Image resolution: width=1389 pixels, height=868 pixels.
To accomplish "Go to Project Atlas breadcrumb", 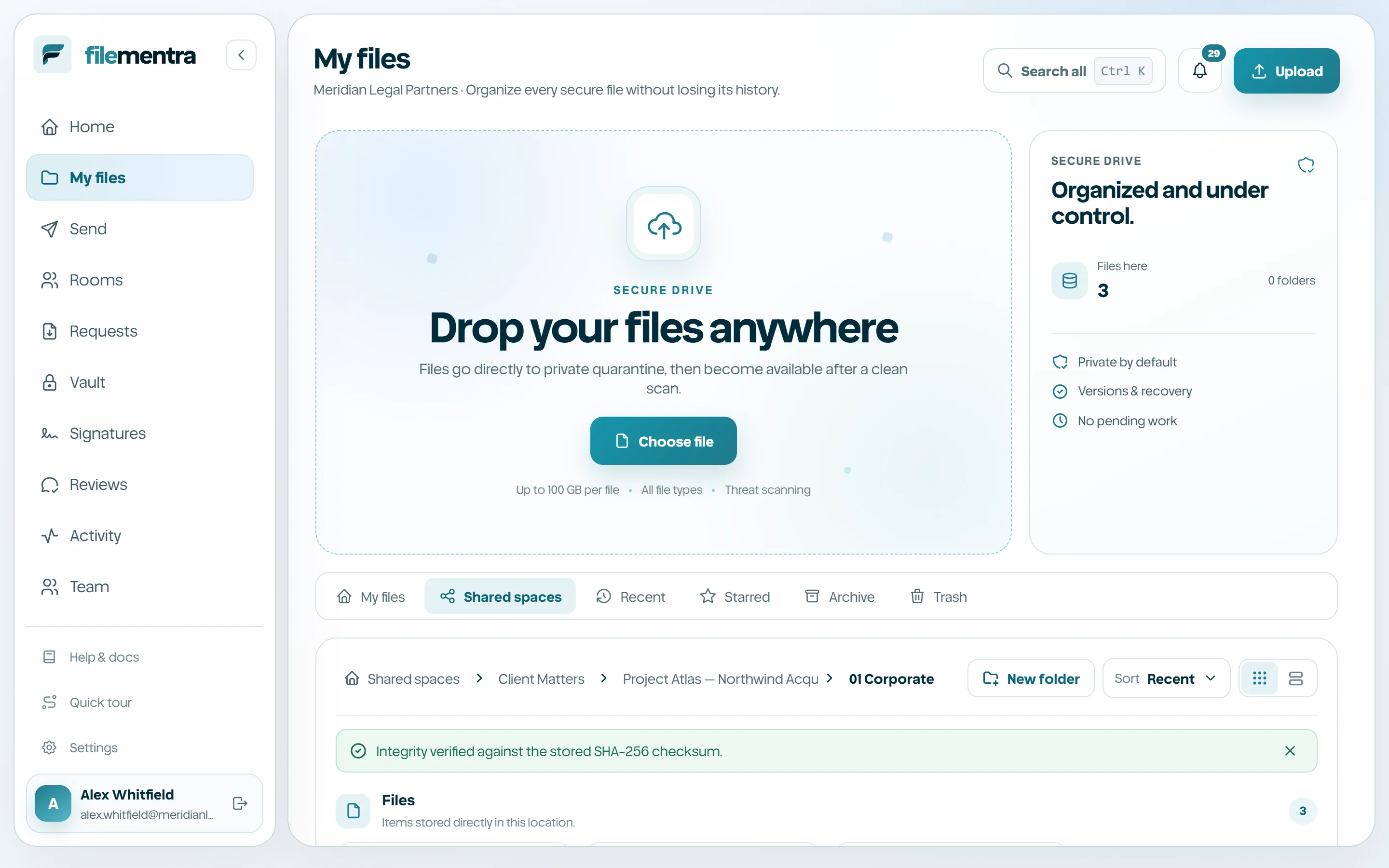I will (721, 678).
